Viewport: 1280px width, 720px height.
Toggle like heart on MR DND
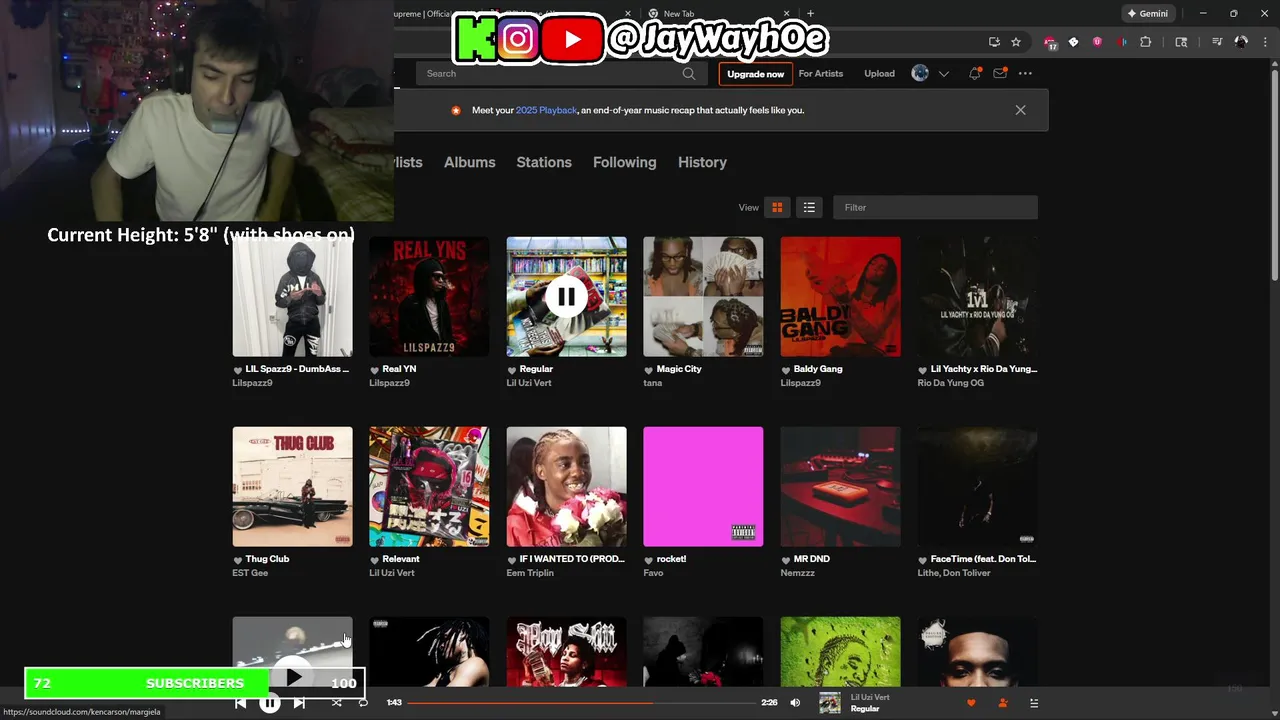[x=786, y=559]
